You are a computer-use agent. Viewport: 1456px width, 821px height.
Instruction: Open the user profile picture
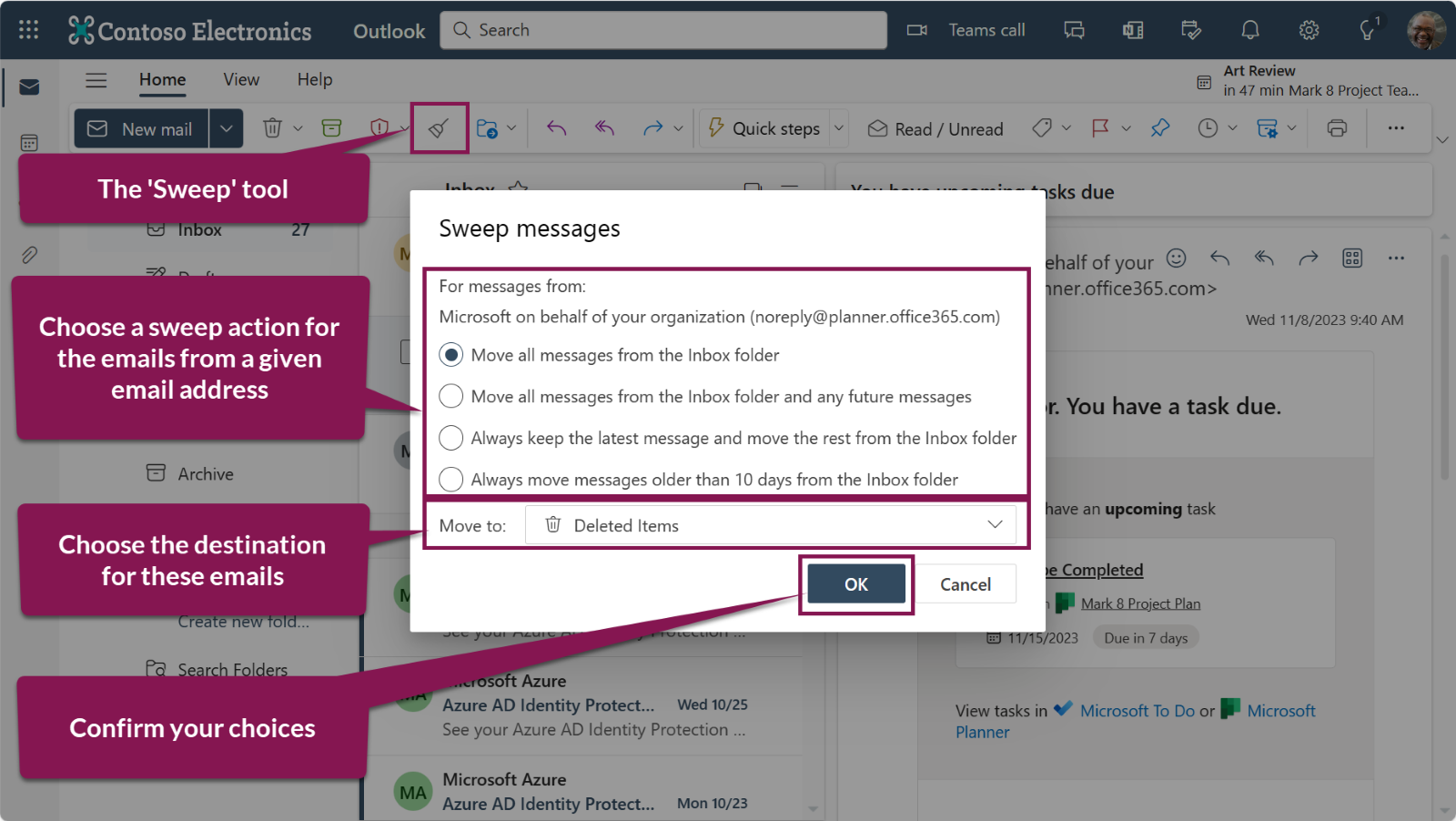[x=1426, y=30]
